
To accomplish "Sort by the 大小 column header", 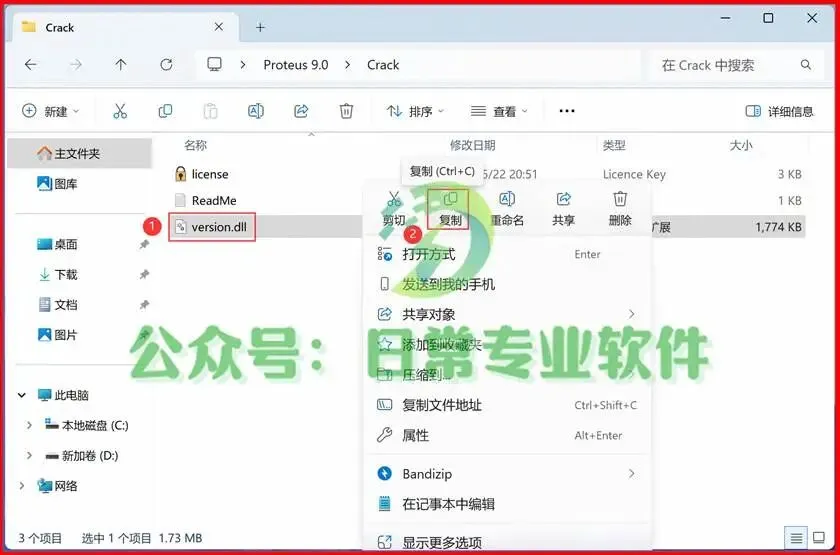I will (741, 145).
